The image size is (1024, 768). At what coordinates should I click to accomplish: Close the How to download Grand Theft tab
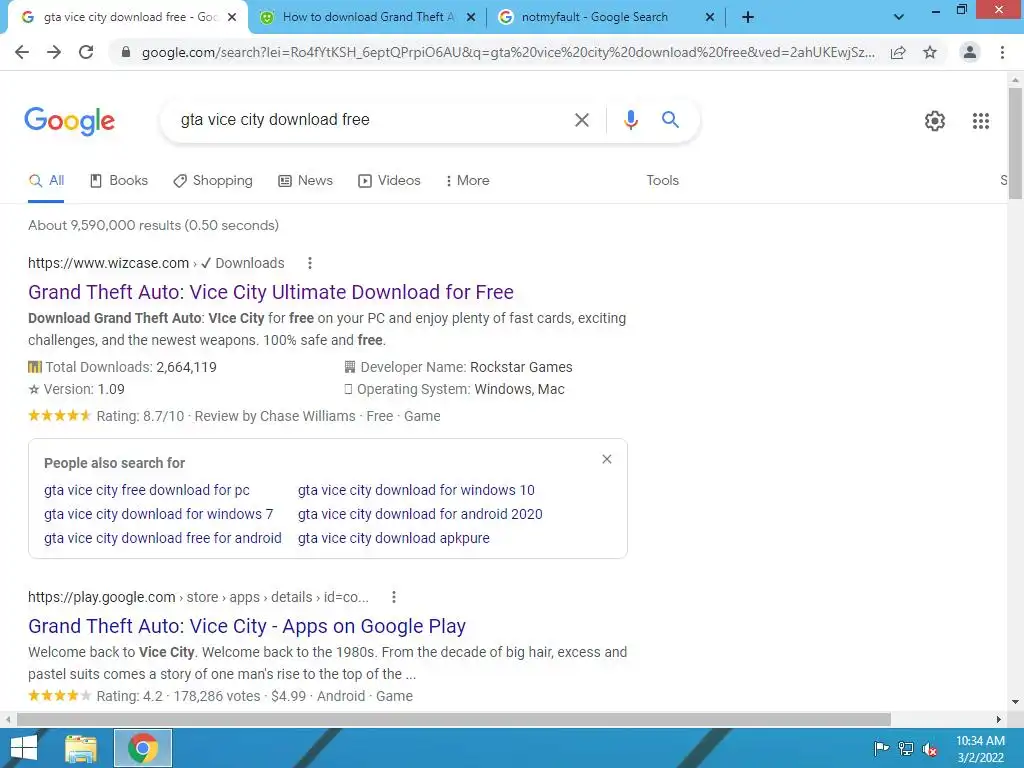(470, 18)
